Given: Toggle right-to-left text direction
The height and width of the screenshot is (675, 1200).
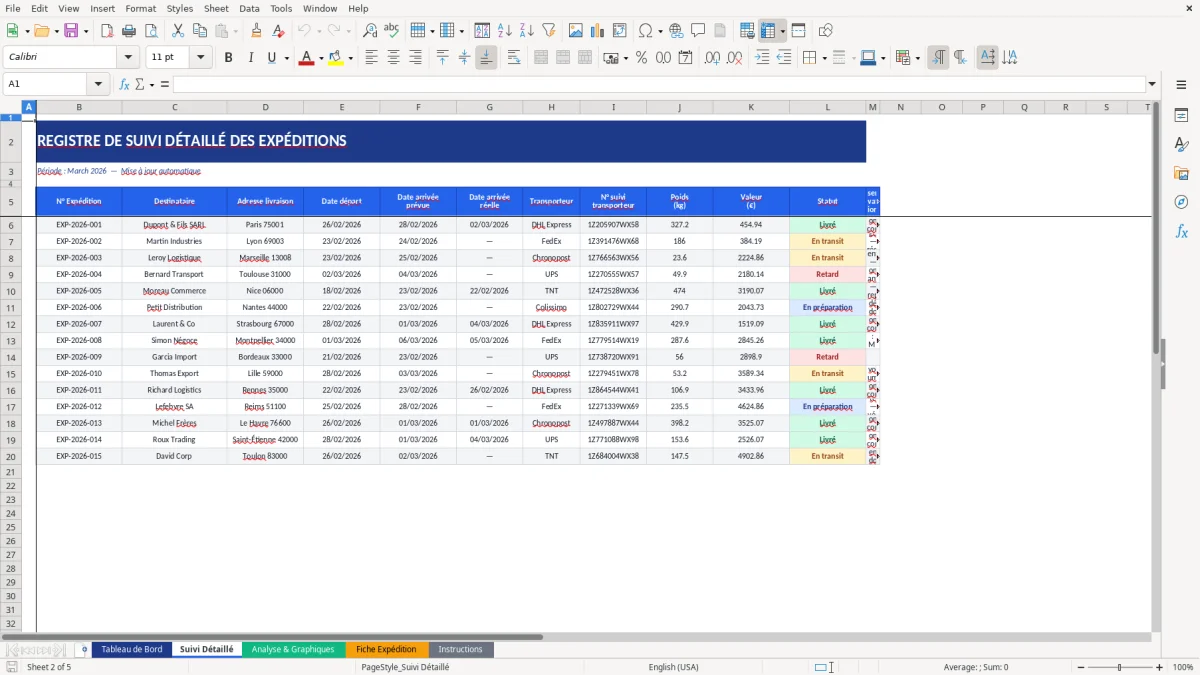Looking at the screenshot, I should coord(960,58).
